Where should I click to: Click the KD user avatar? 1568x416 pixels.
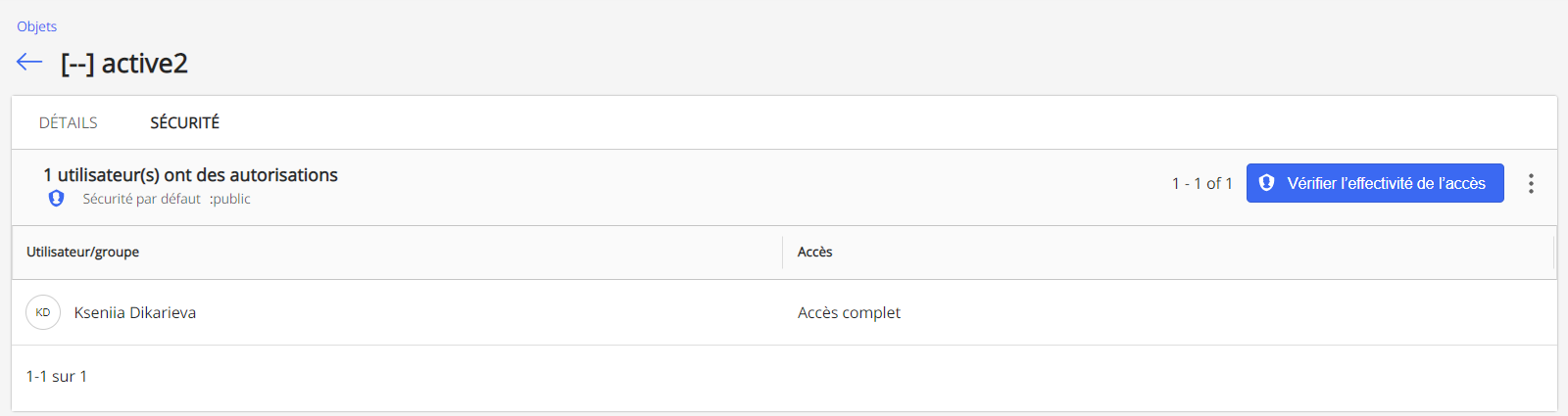pyautogui.click(x=43, y=312)
